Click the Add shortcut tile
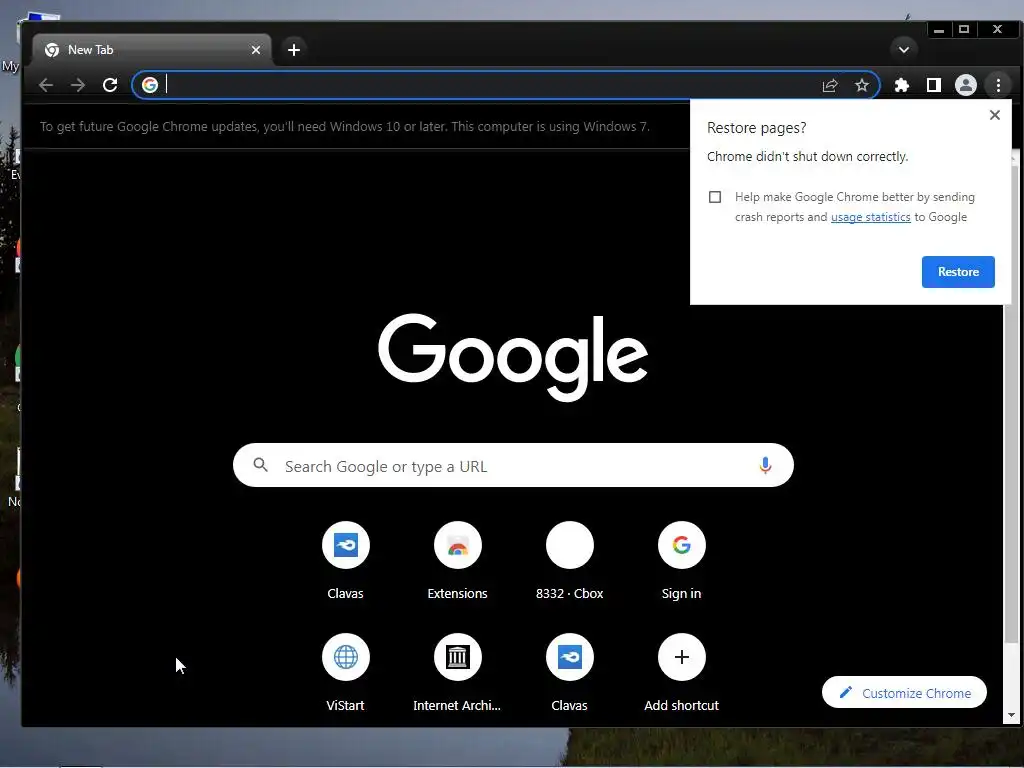This screenshot has height=768, width=1024. click(682, 673)
